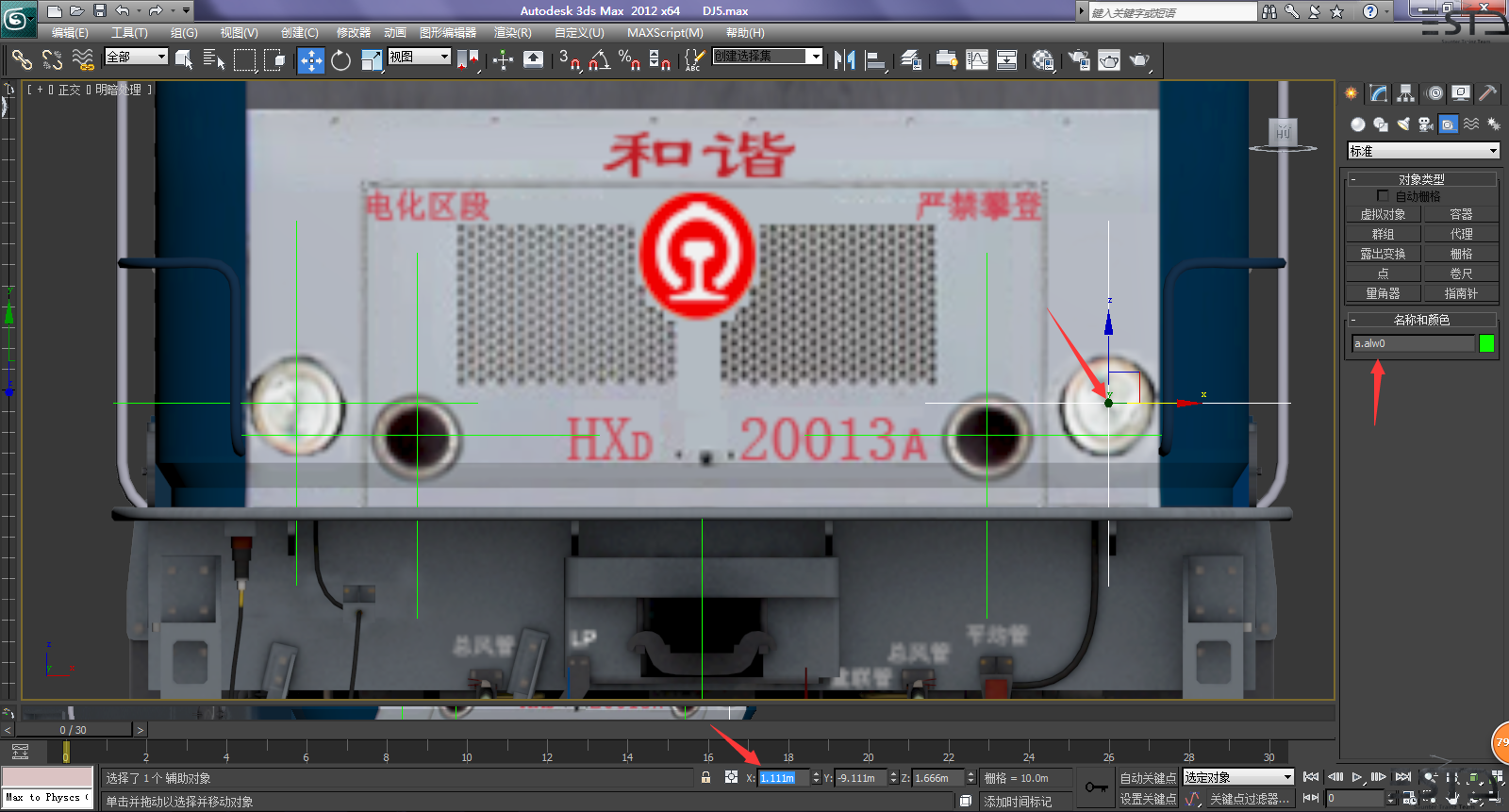Select the Select and Link tool
Screen dimensions: 1509x812
click(21, 59)
